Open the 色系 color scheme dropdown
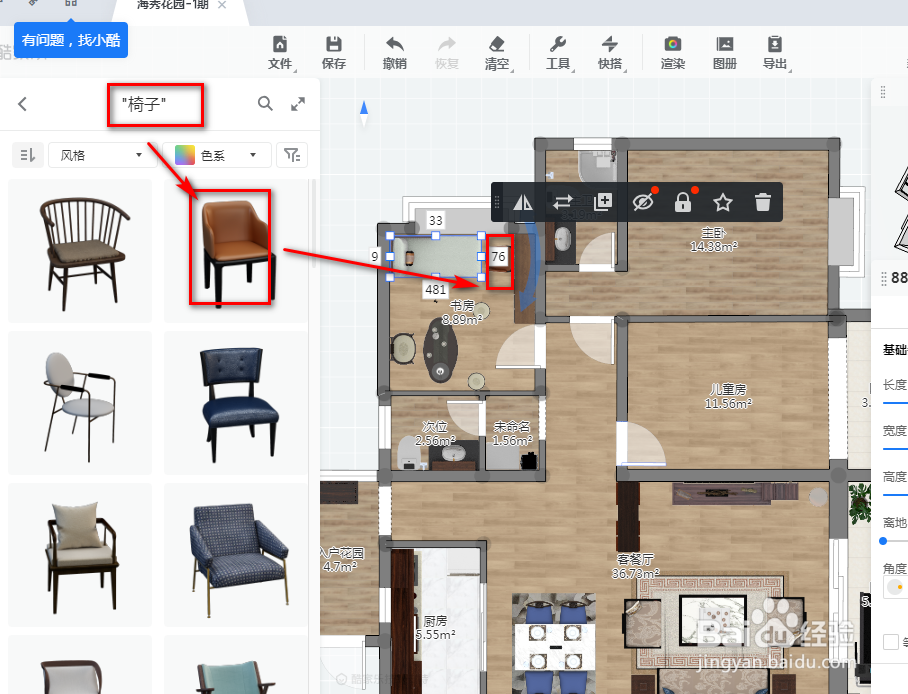Screen dimensions: 908x694 (217, 155)
